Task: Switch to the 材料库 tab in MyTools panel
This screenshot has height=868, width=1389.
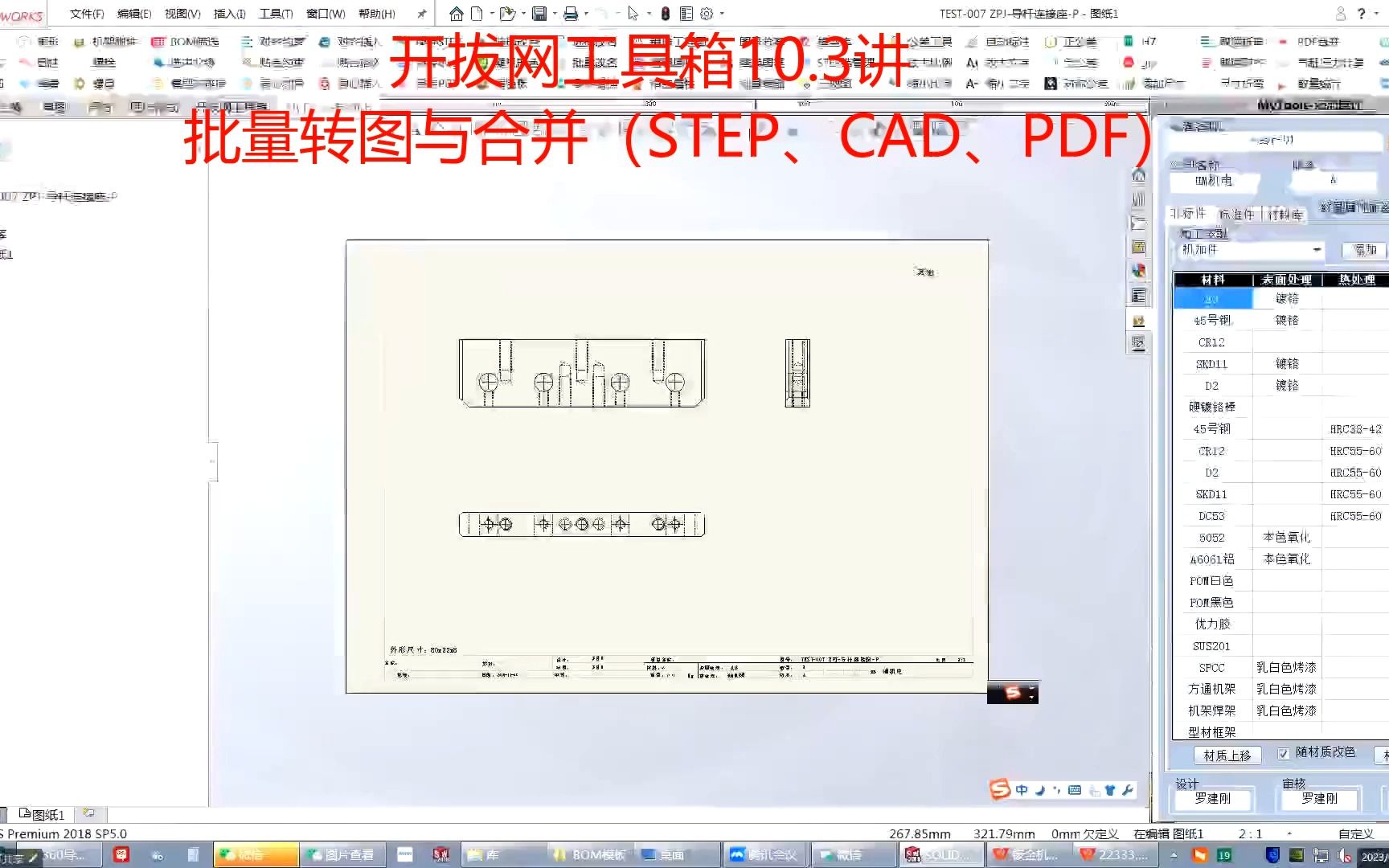Action: [1285, 214]
